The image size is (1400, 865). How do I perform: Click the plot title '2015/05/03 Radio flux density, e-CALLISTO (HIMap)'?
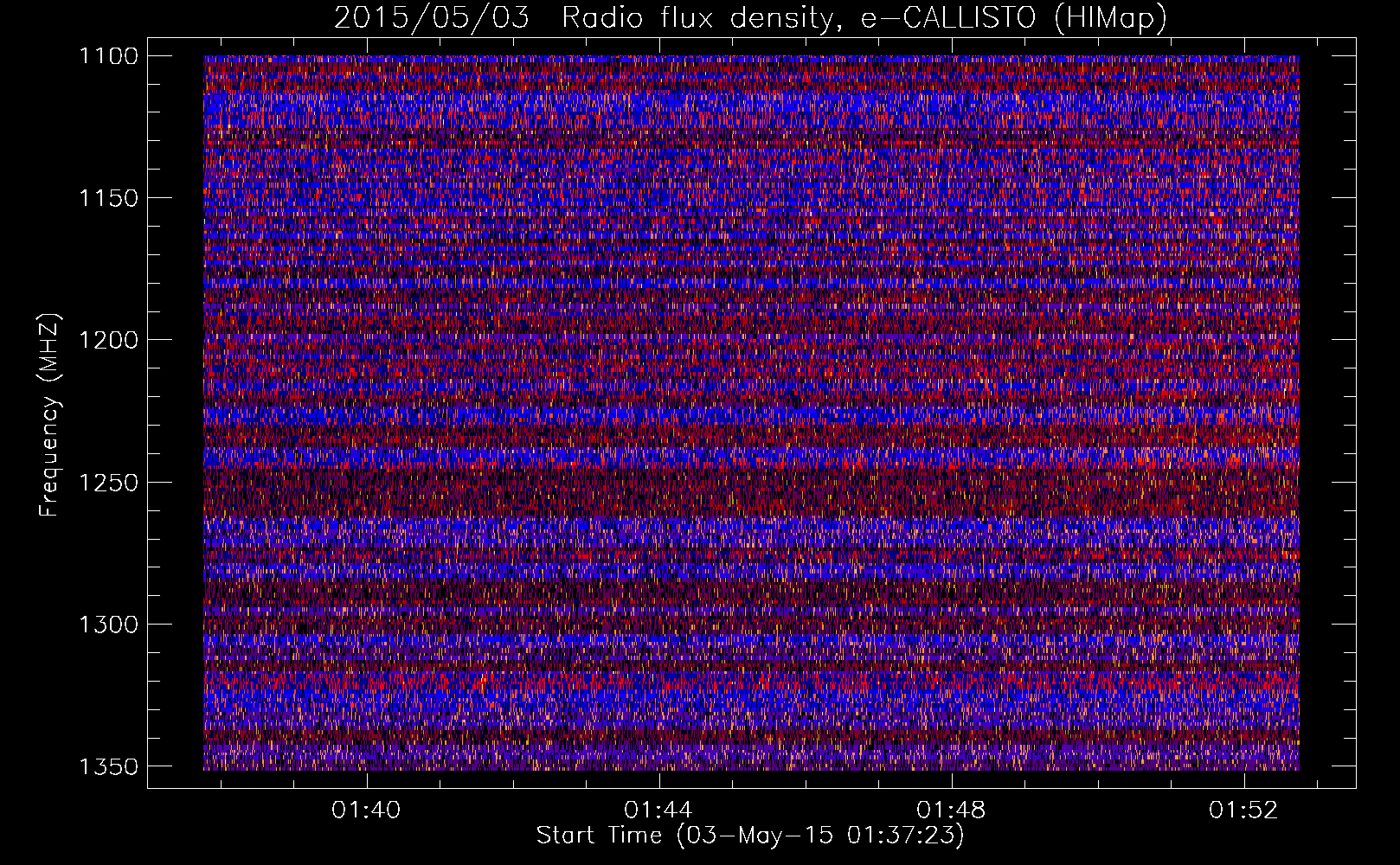[750, 17]
